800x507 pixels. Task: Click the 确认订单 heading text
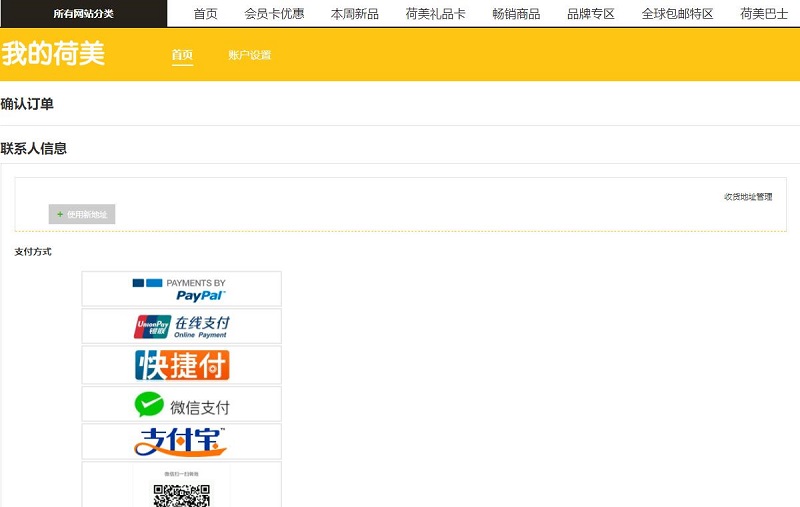[27, 104]
